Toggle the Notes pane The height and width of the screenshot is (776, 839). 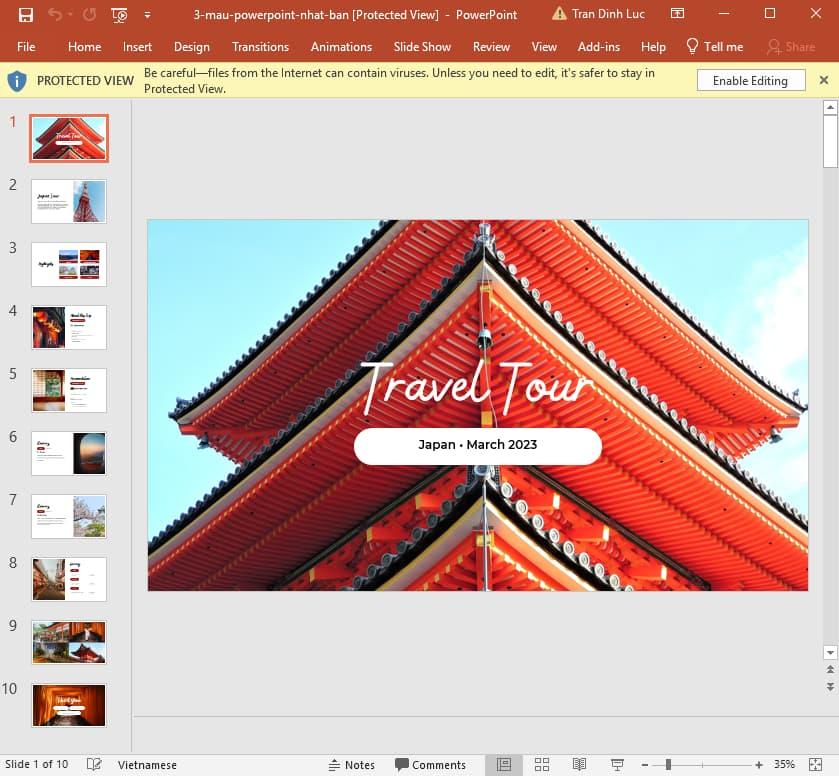(352, 765)
